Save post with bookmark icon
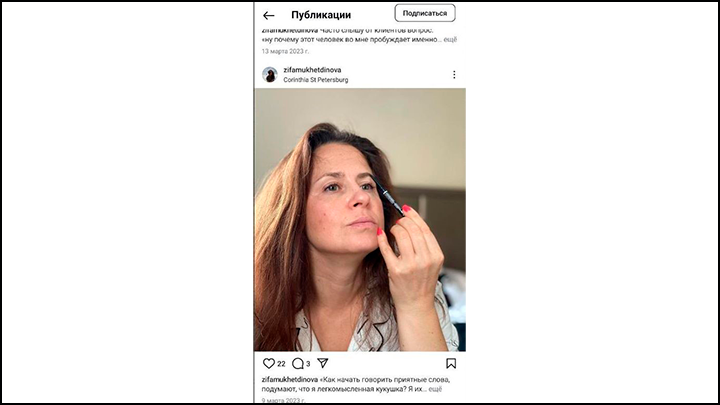Image resolution: width=720 pixels, height=405 pixels. click(451, 364)
